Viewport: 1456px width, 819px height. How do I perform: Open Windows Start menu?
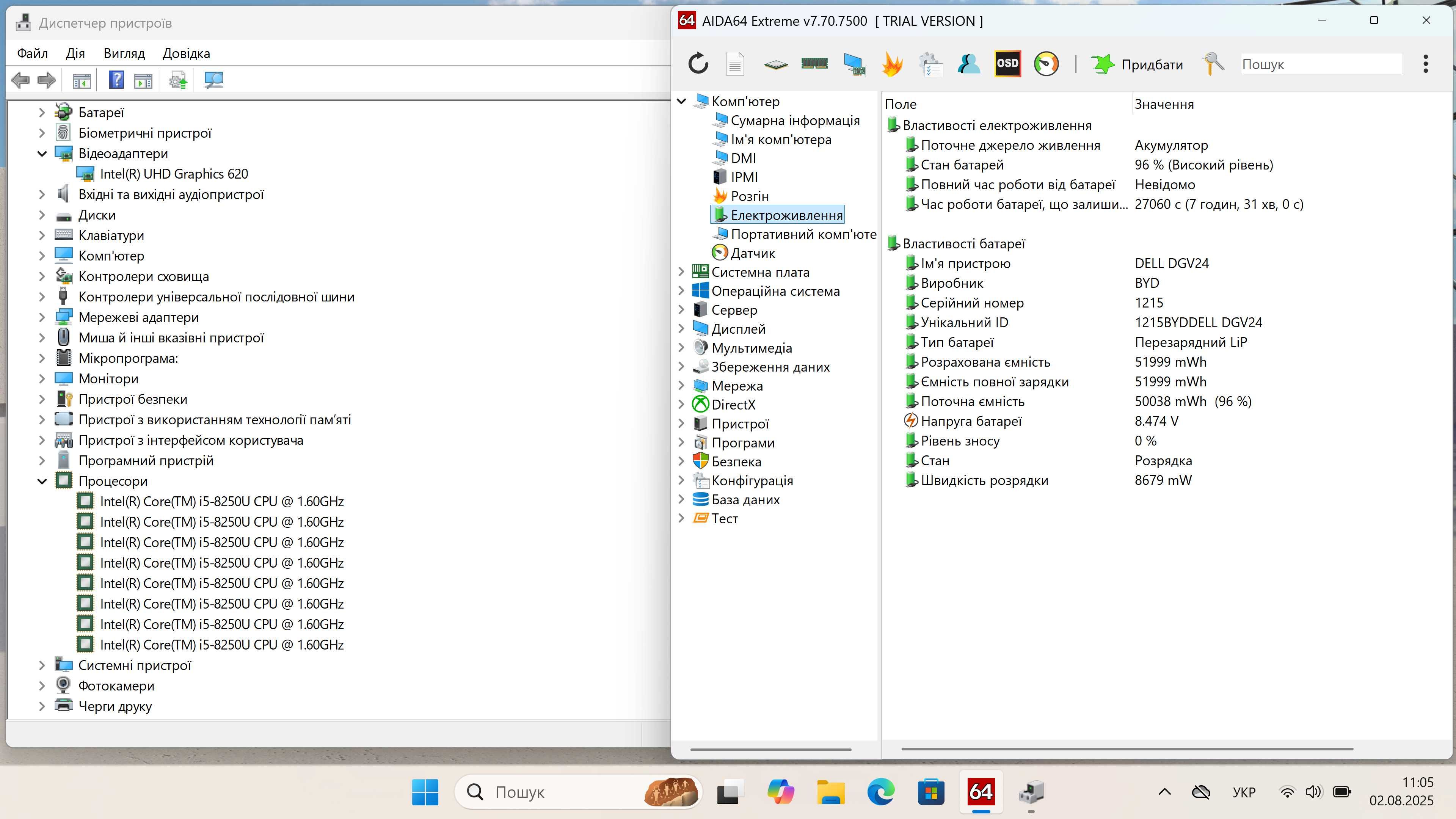click(425, 792)
